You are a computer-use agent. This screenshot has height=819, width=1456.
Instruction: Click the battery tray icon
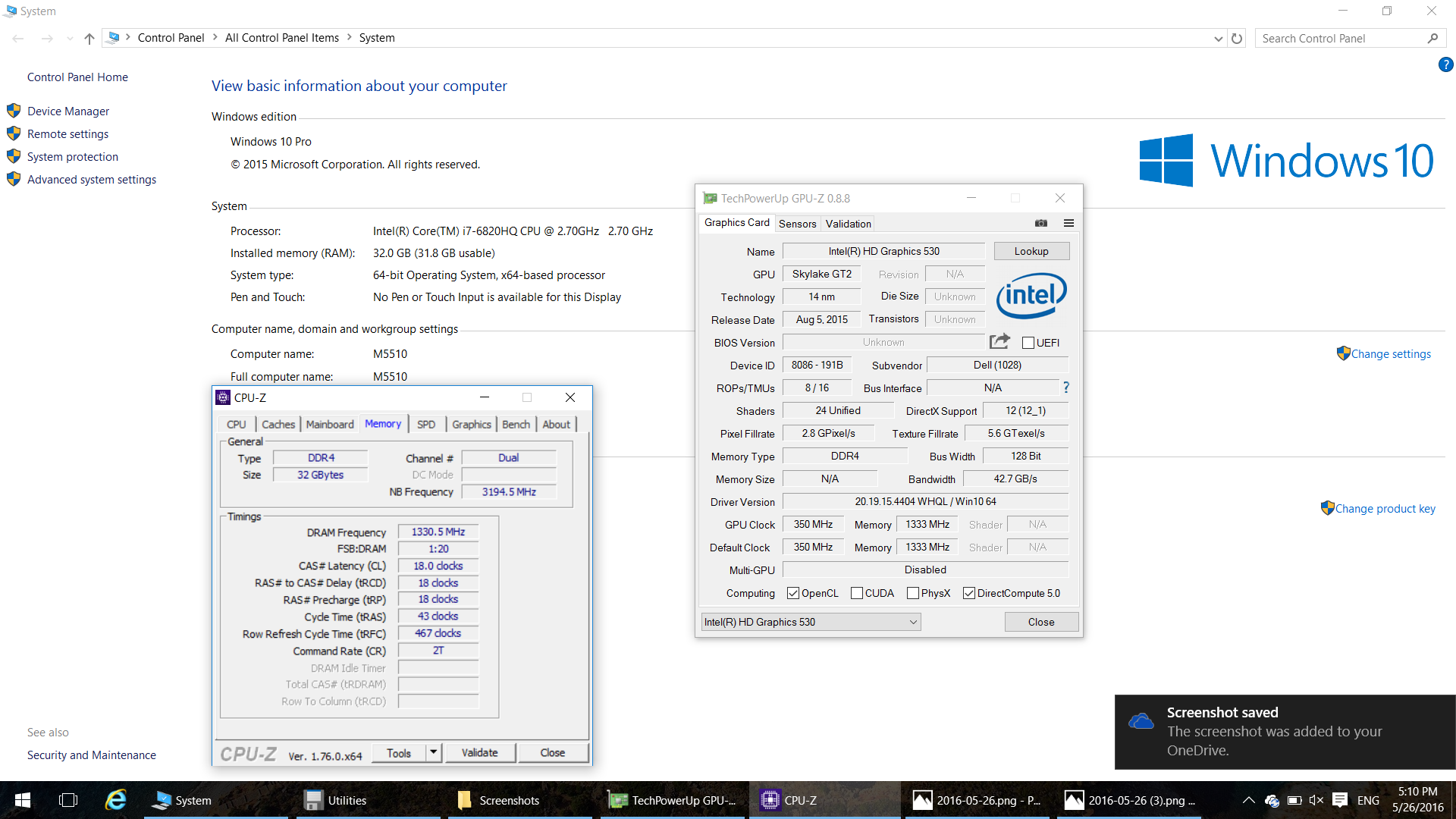pyautogui.click(x=1294, y=800)
